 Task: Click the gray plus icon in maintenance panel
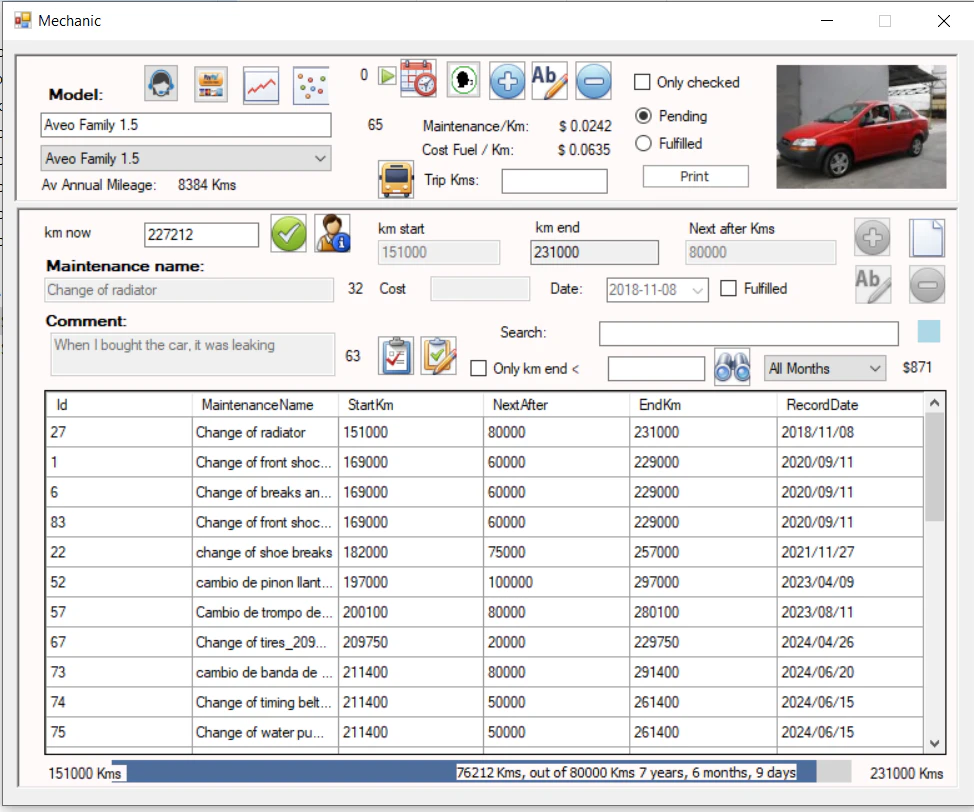pos(872,237)
